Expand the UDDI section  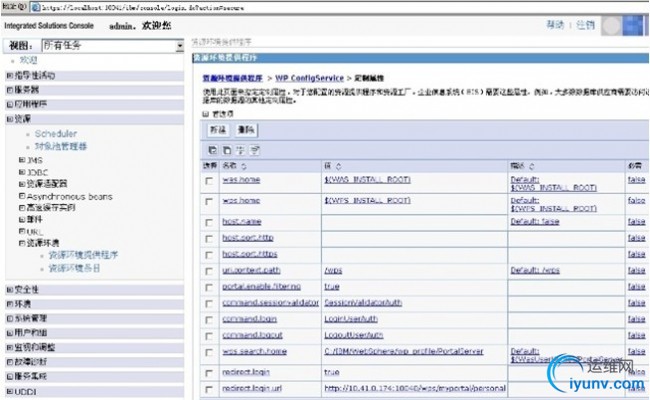click(10, 391)
